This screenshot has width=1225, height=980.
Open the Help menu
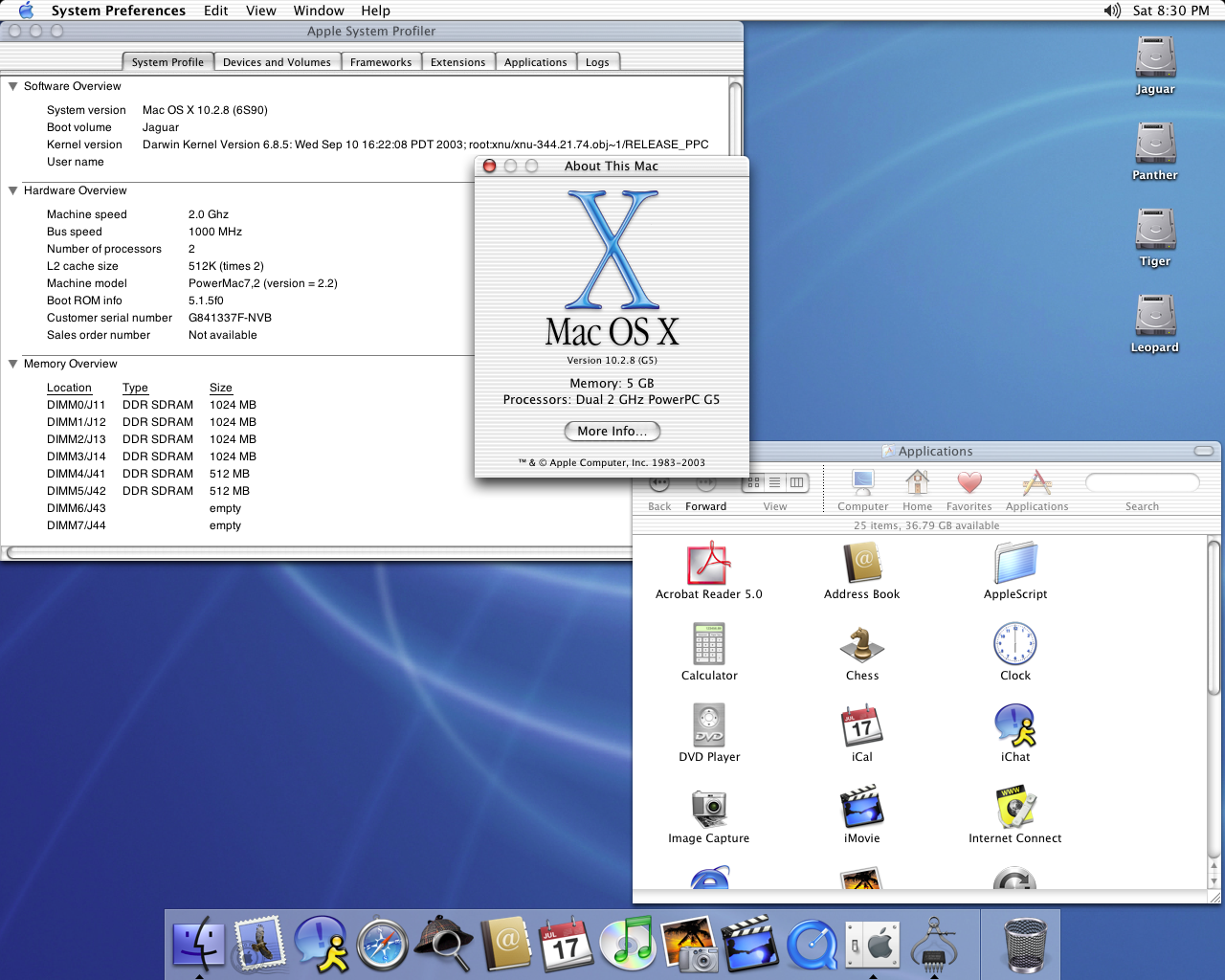tap(375, 11)
